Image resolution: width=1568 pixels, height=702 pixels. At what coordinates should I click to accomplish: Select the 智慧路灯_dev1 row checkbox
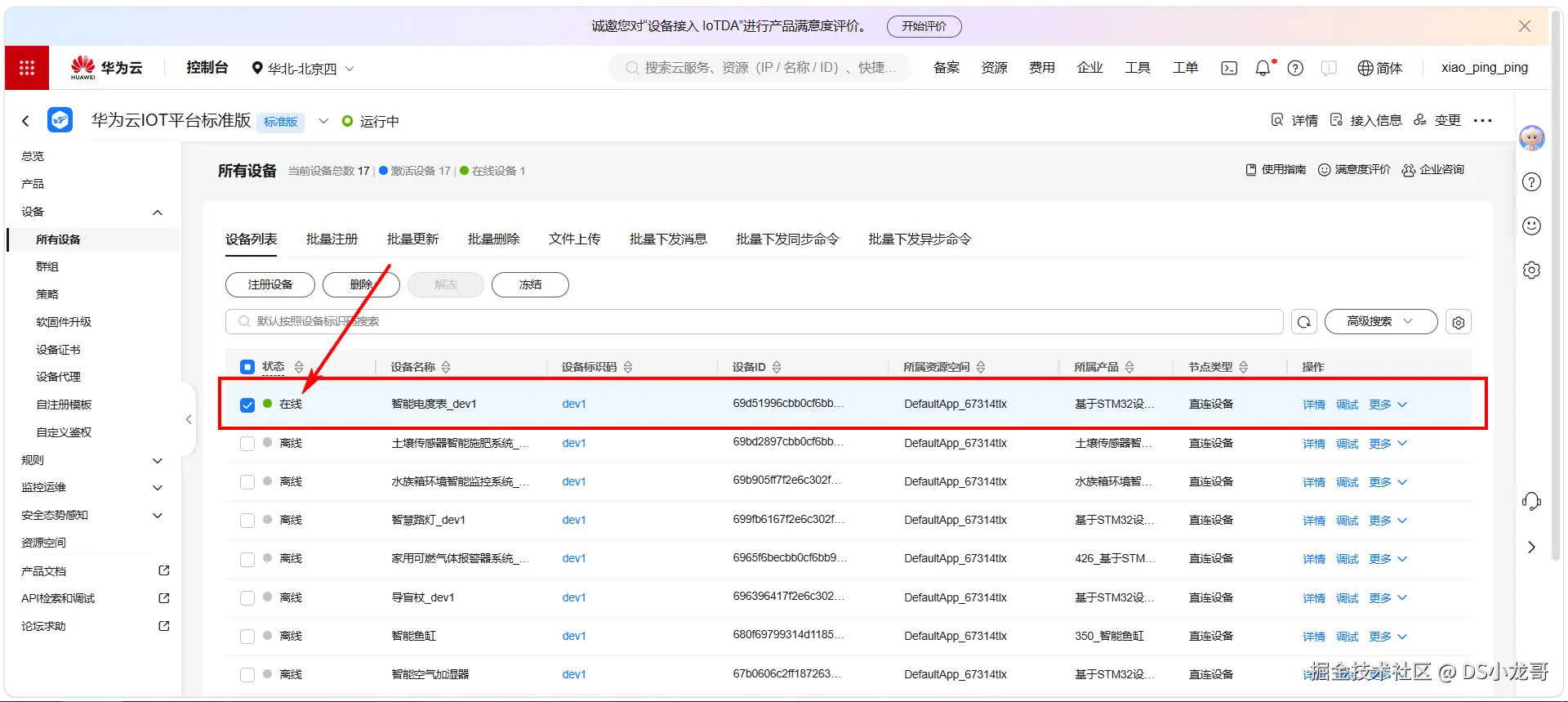247,521
